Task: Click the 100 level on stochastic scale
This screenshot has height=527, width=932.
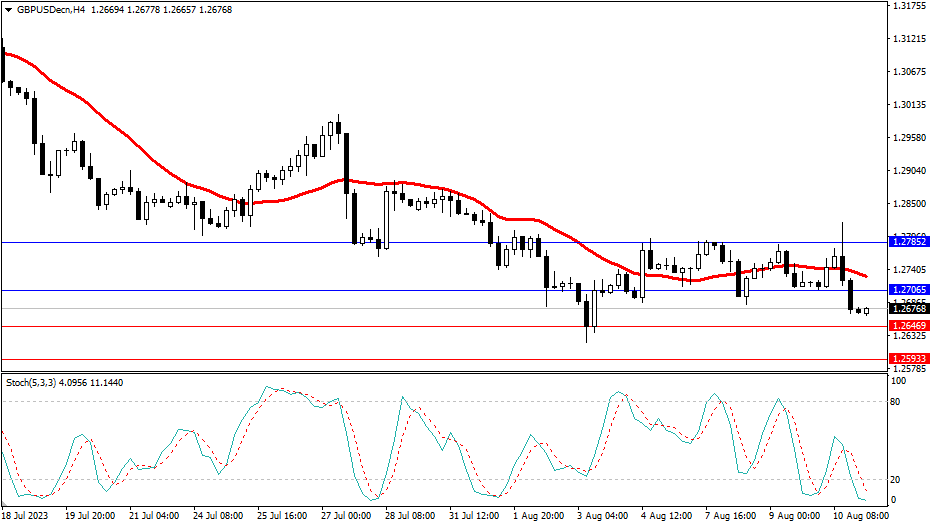Action: point(899,381)
